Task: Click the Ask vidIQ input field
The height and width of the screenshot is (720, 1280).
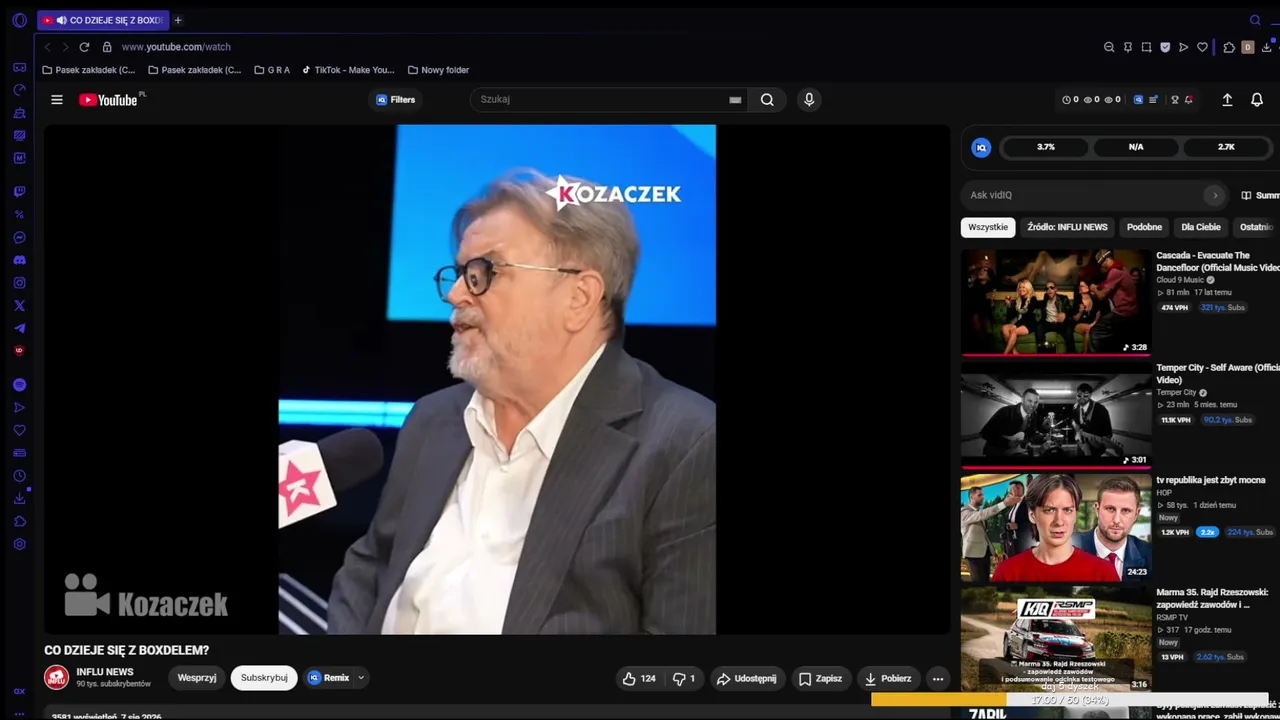Action: pos(1085,195)
